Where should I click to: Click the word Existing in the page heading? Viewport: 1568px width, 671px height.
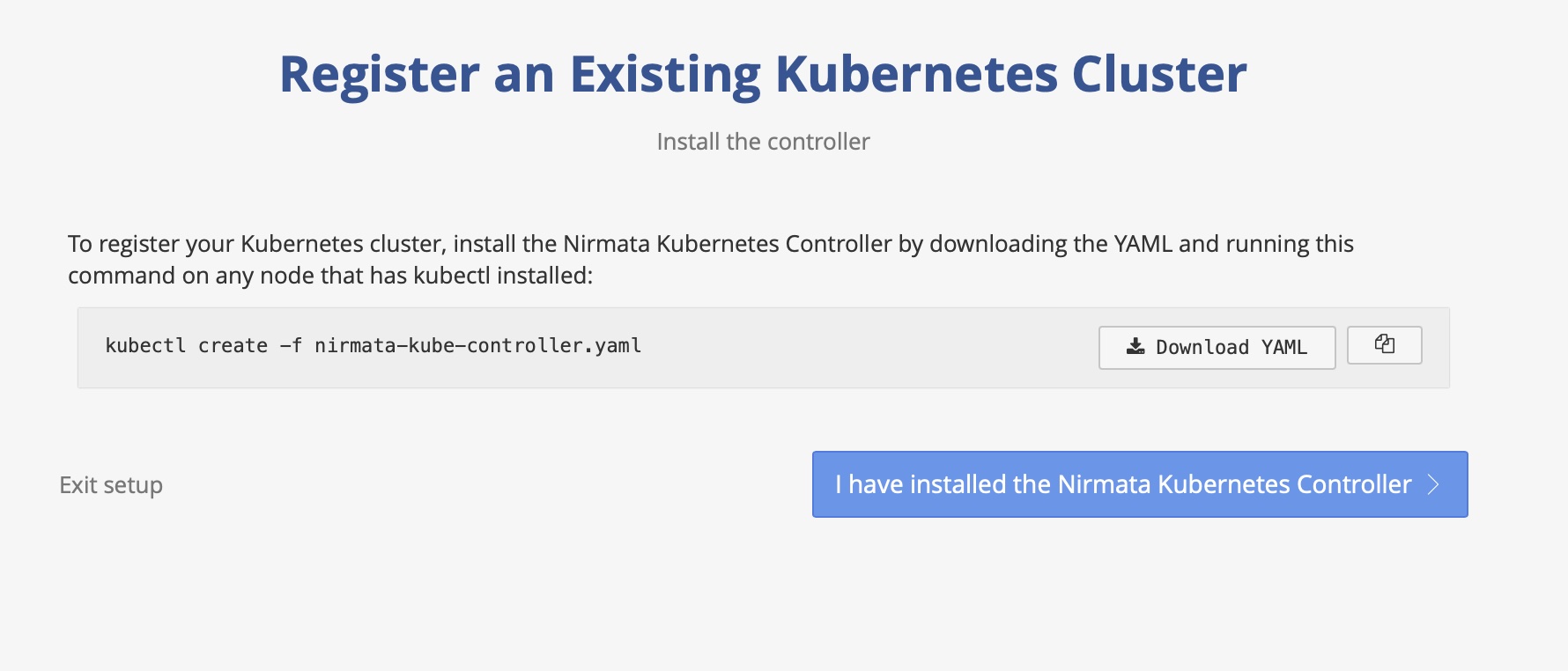pyautogui.click(x=665, y=75)
